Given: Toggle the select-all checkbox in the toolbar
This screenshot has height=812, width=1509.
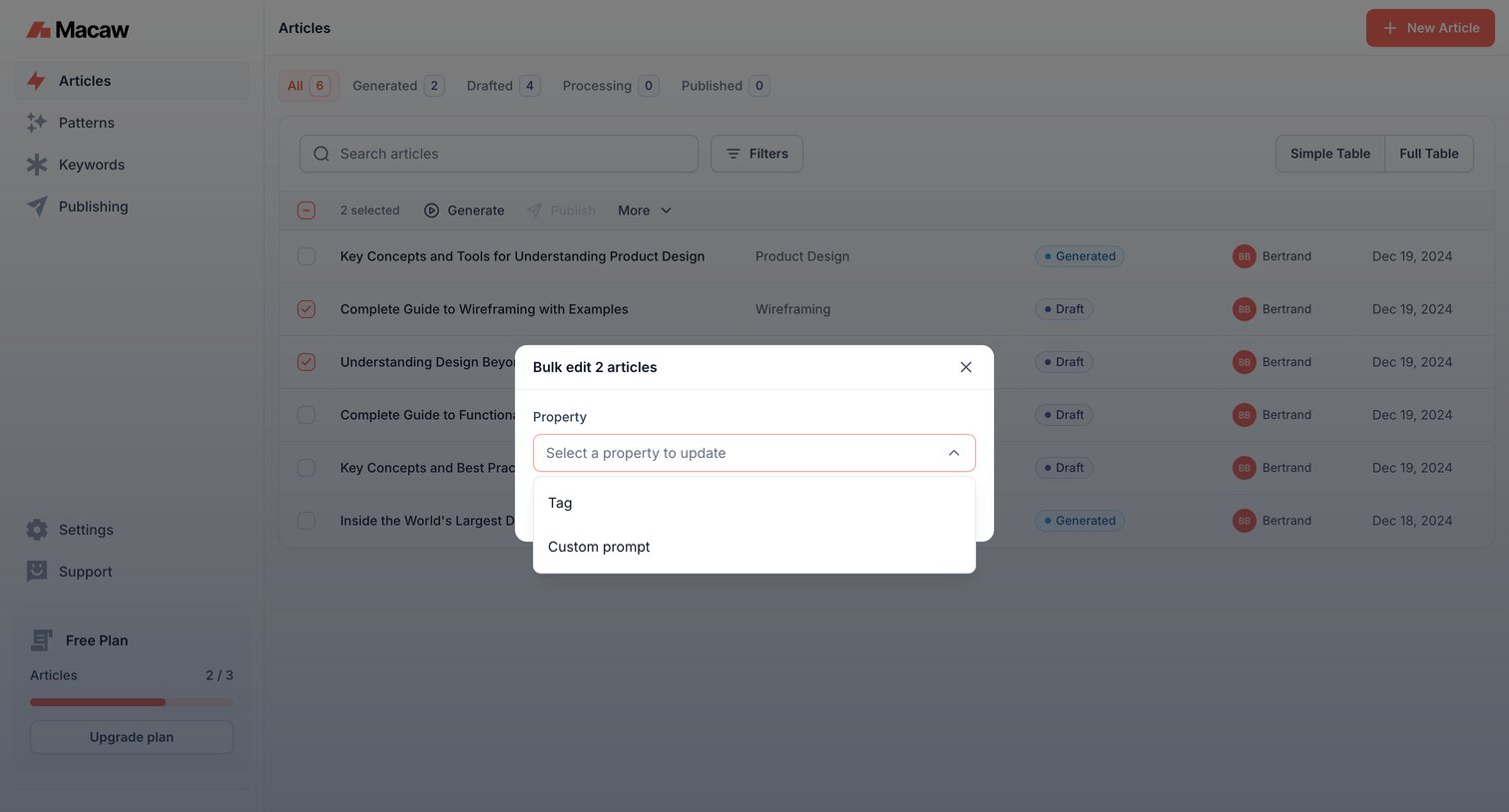Looking at the screenshot, I should pyautogui.click(x=306, y=210).
